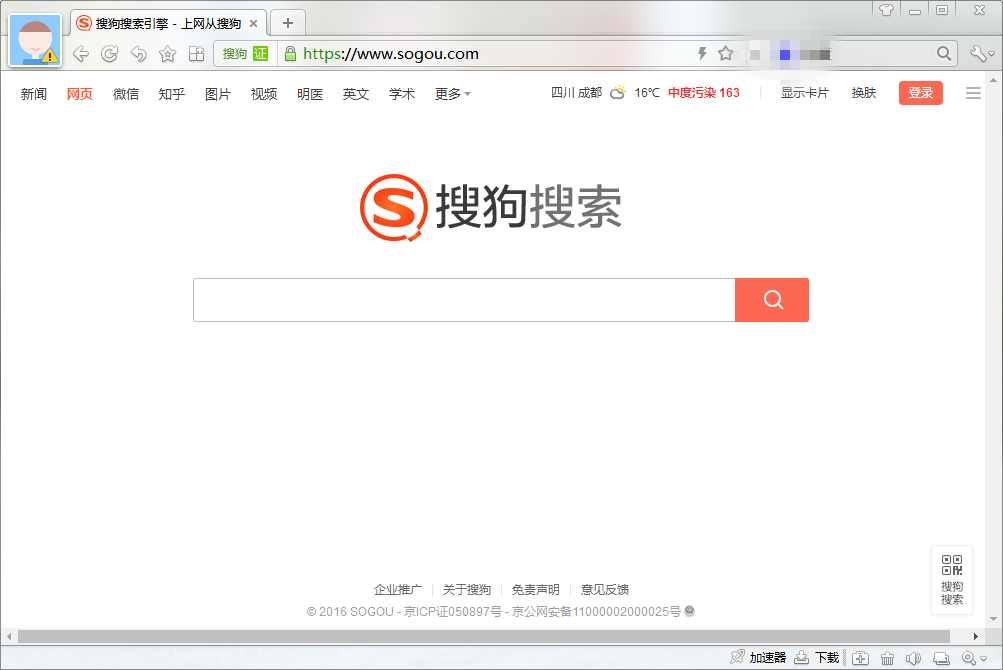The width and height of the screenshot is (1003, 670).
Task: Select the 搜狗搜索引擎 browser tab
Action: (x=168, y=24)
